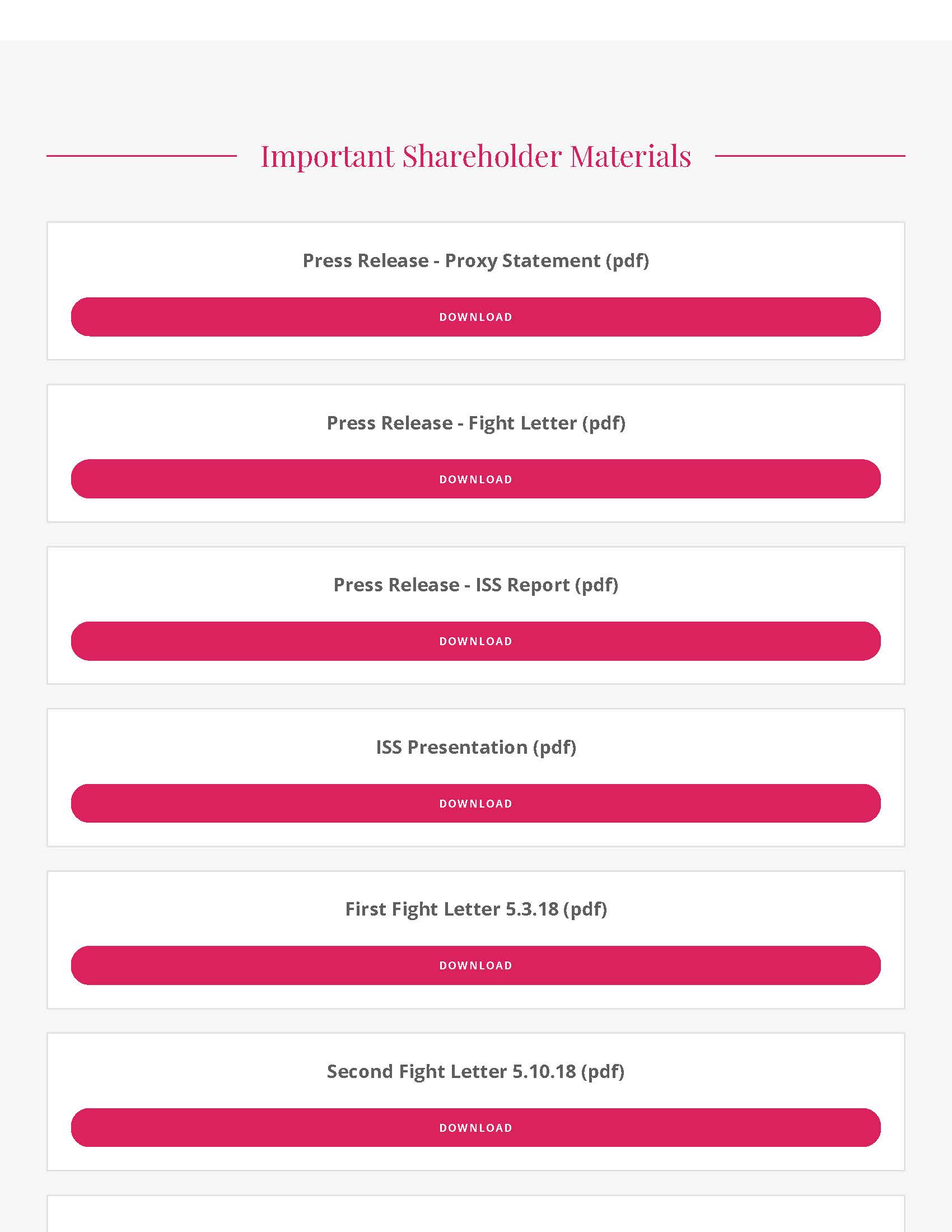Download the Press Release - Proxy Statement pdf

pos(475,317)
